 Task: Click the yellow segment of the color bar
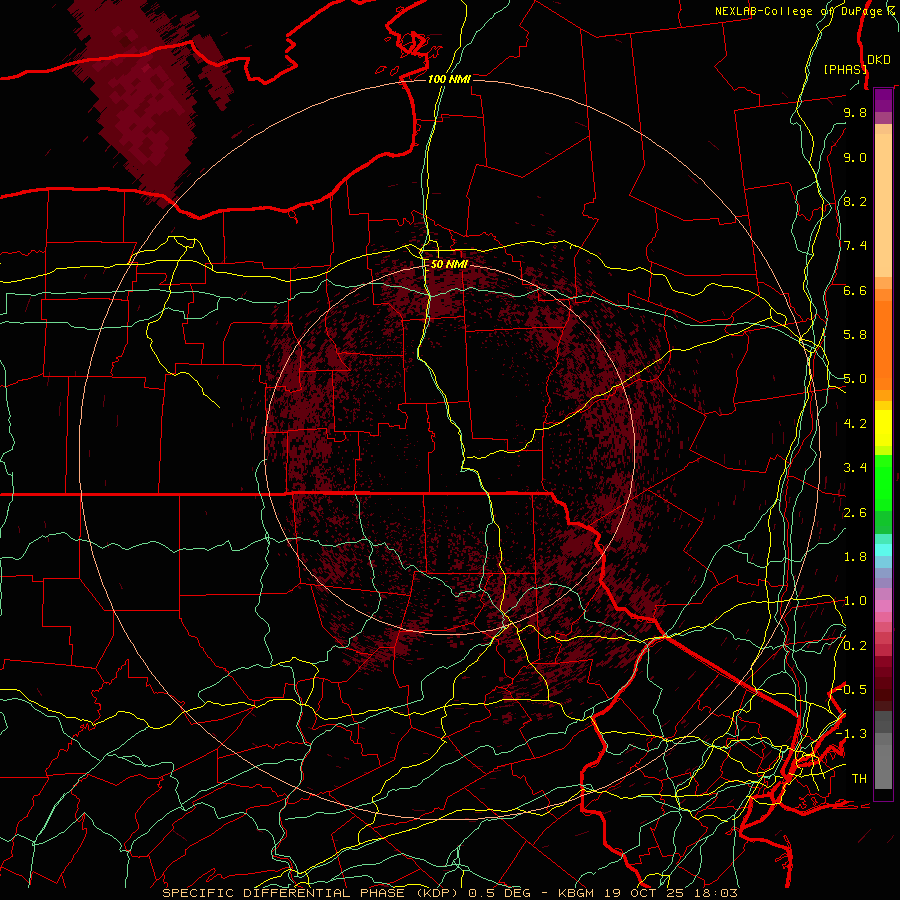883,427
